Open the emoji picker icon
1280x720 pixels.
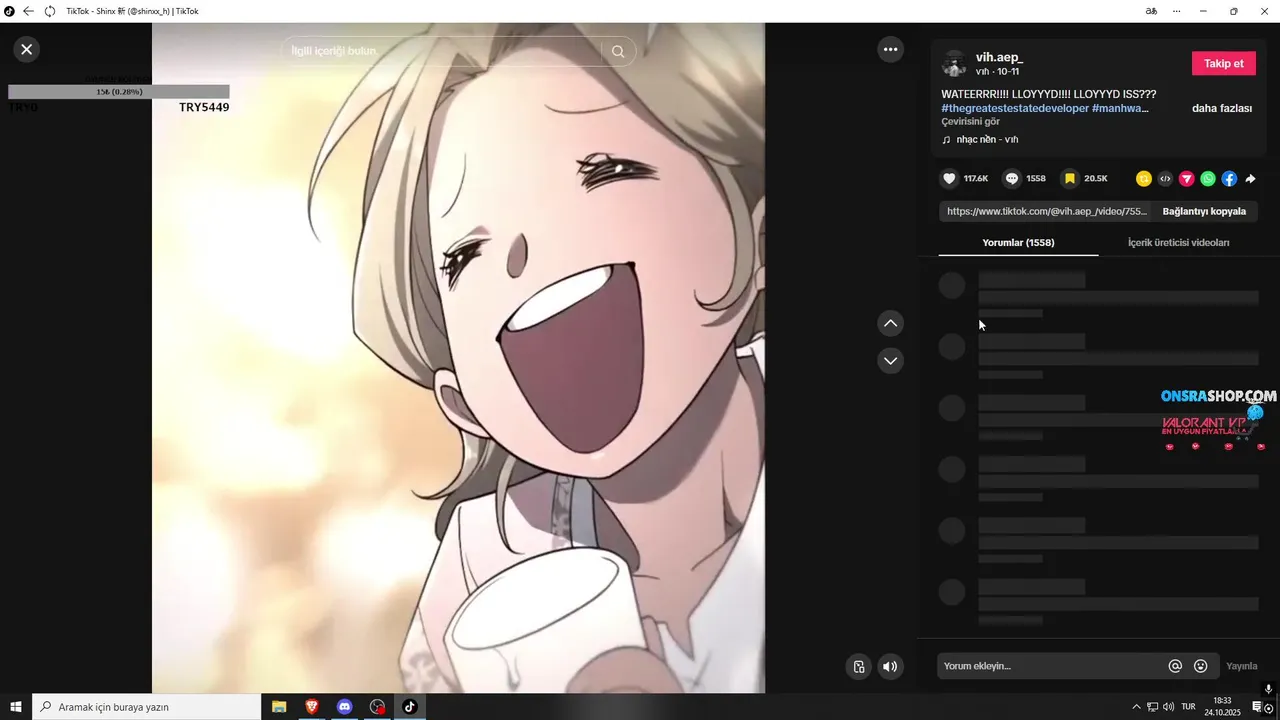pyautogui.click(x=1201, y=666)
